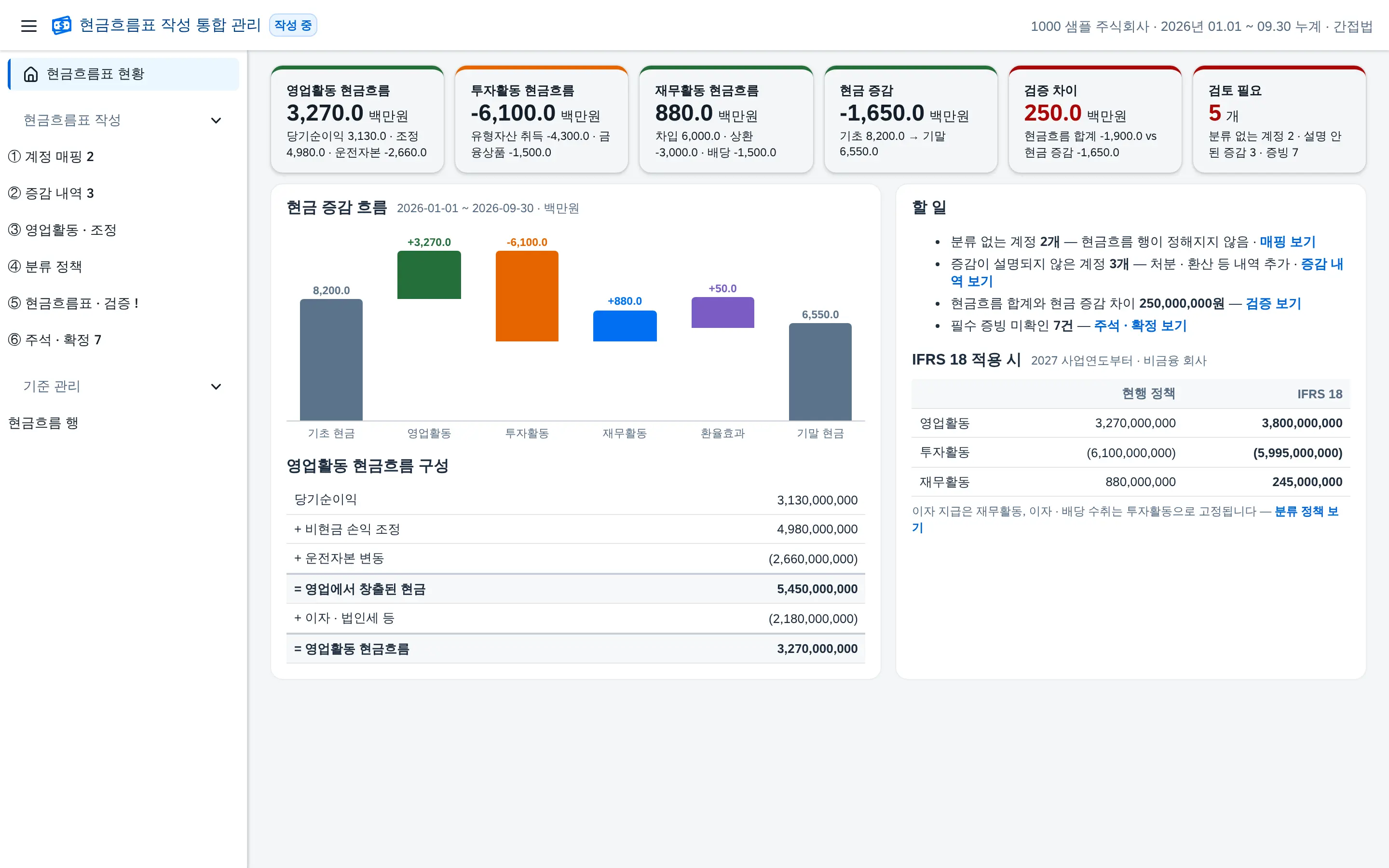Screen dimensions: 1389x868
Task: Select the 검증 차이 250.0 card
Action: (x=1094, y=120)
